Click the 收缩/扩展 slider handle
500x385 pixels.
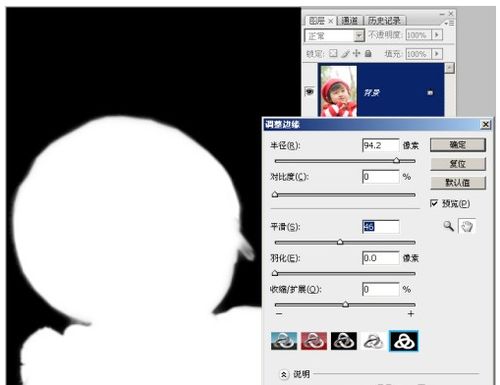click(346, 304)
